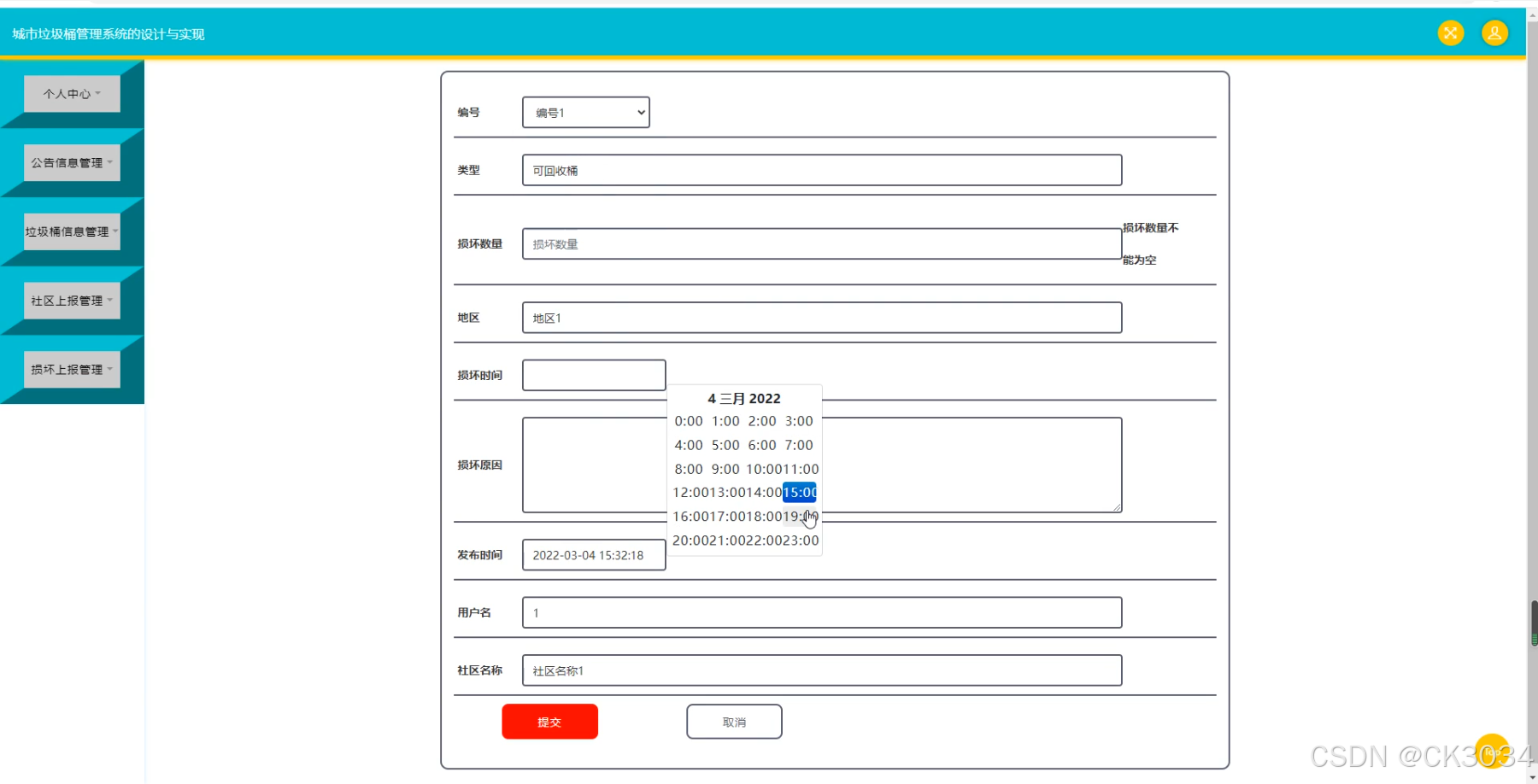The width and height of the screenshot is (1538, 784).
Task: Expand the 损坏上报管理 sidebar menu
Action: [x=72, y=370]
